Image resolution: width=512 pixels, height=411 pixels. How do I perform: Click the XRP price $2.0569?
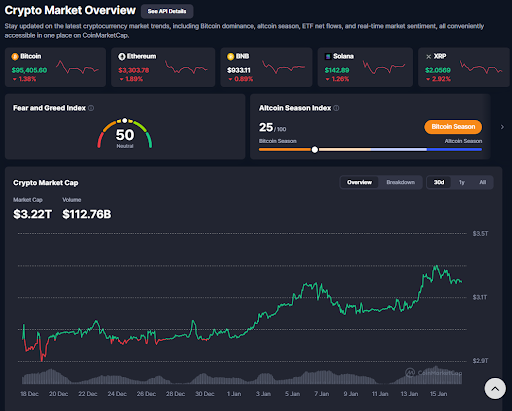click(x=438, y=70)
